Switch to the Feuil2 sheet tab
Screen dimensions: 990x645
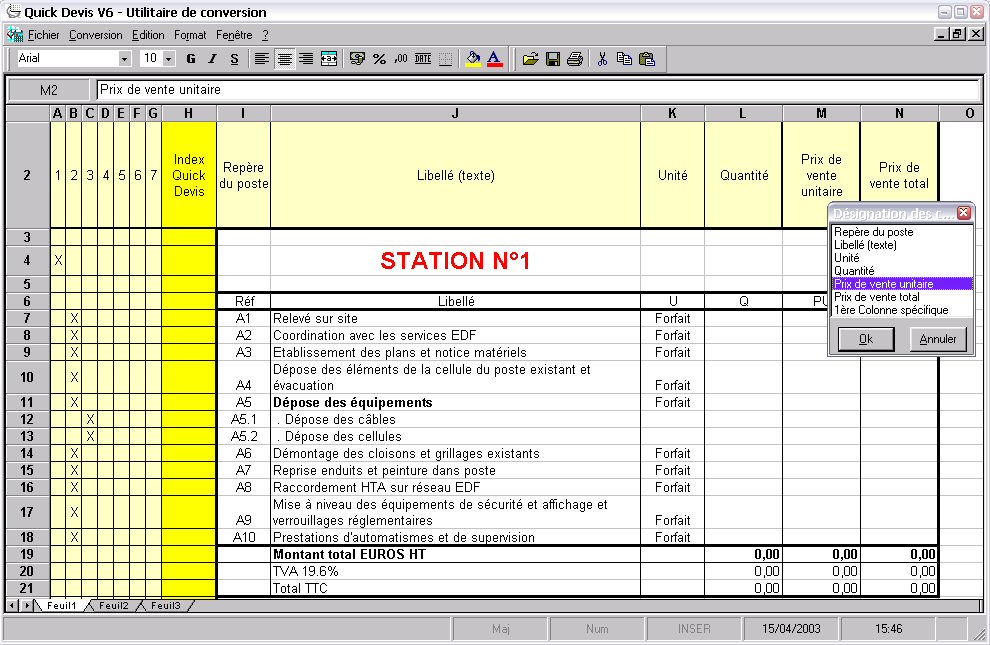114,605
